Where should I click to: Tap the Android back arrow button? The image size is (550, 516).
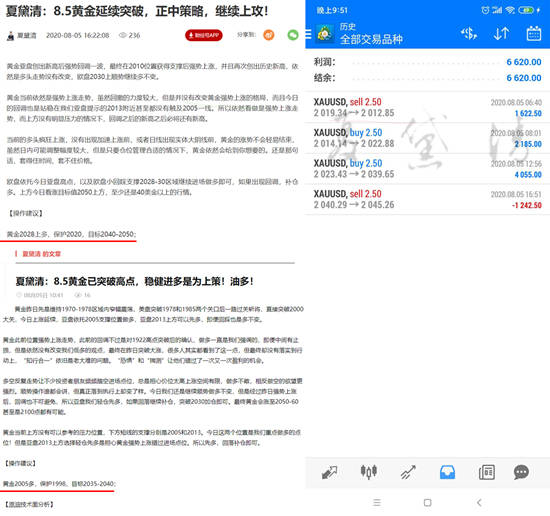[479, 503]
